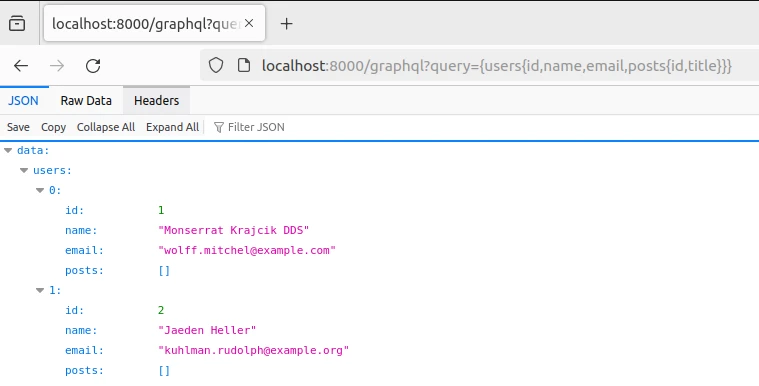Click the Copy button
Viewport: 759px width, 386px height.
click(53, 127)
